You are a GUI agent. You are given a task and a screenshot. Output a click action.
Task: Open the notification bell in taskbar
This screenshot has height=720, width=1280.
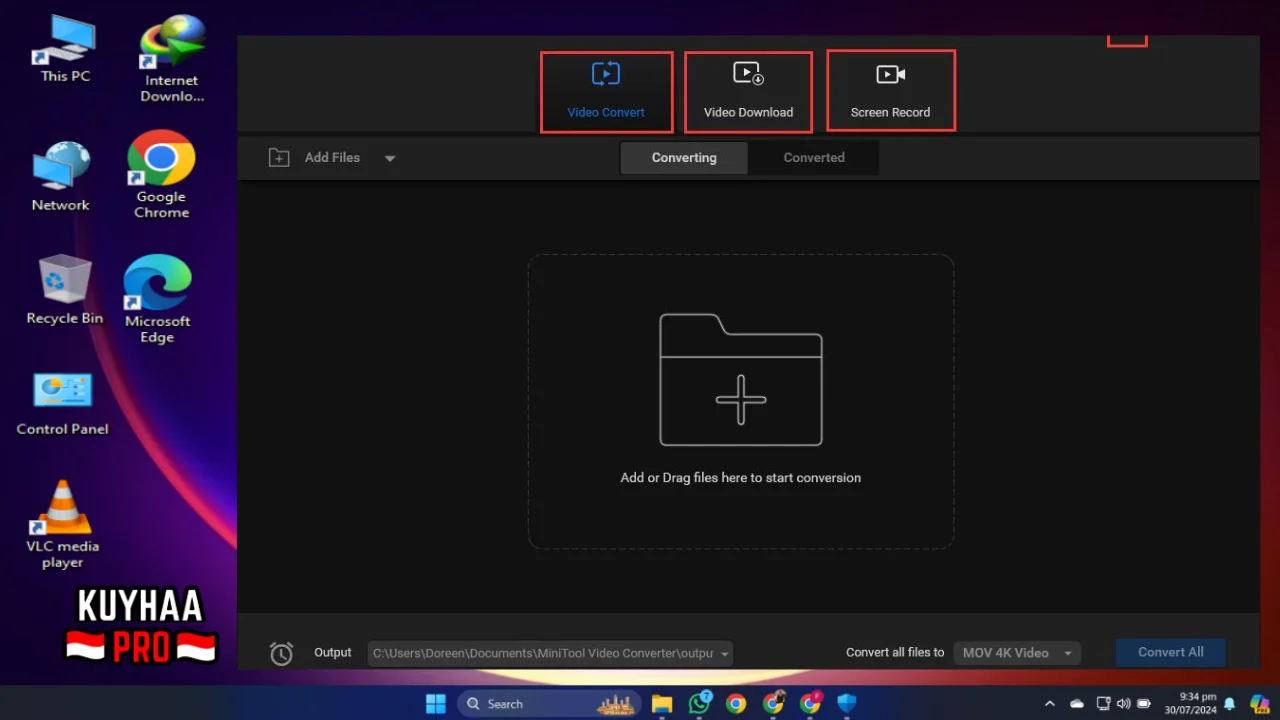[1230, 704]
